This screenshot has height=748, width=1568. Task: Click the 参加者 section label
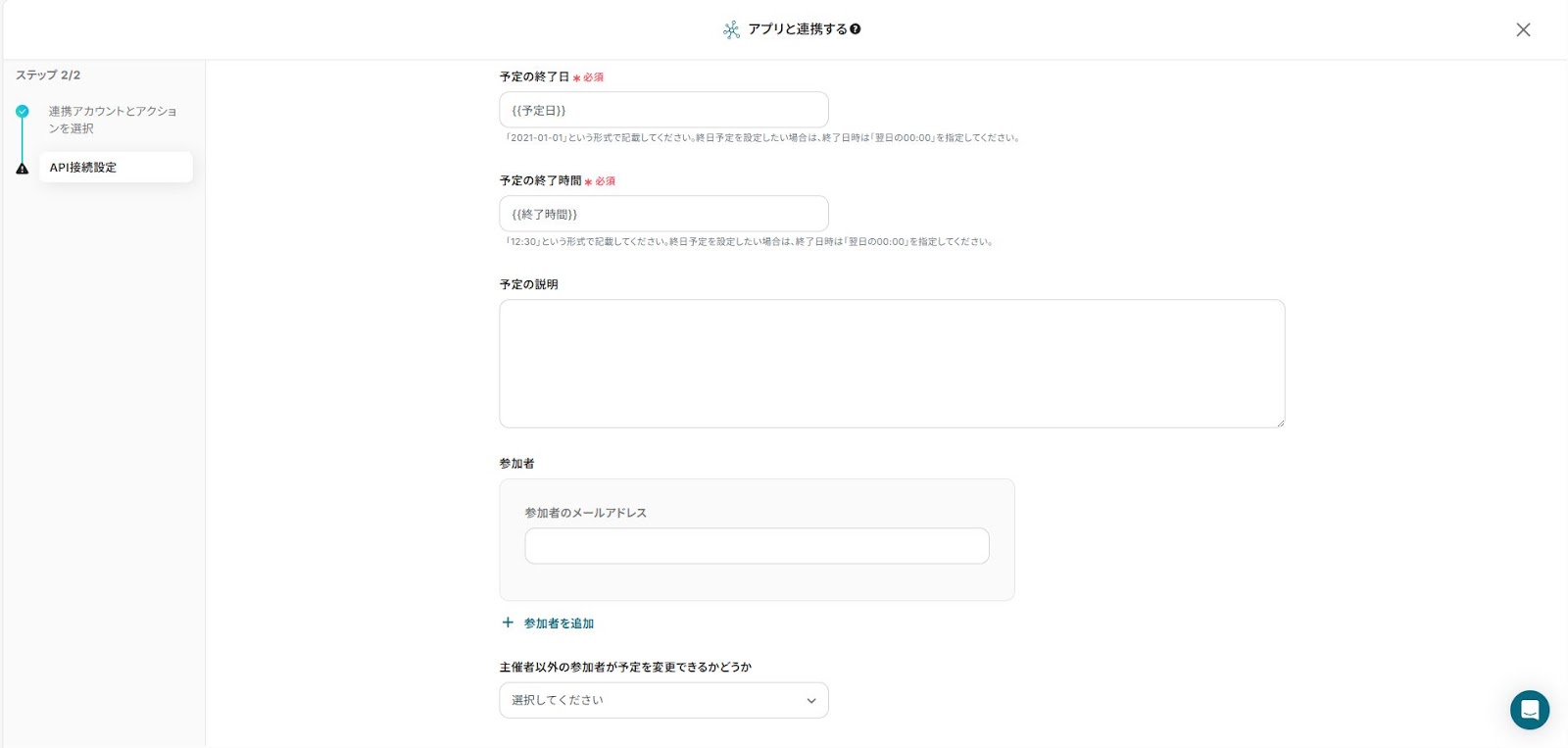click(x=517, y=463)
